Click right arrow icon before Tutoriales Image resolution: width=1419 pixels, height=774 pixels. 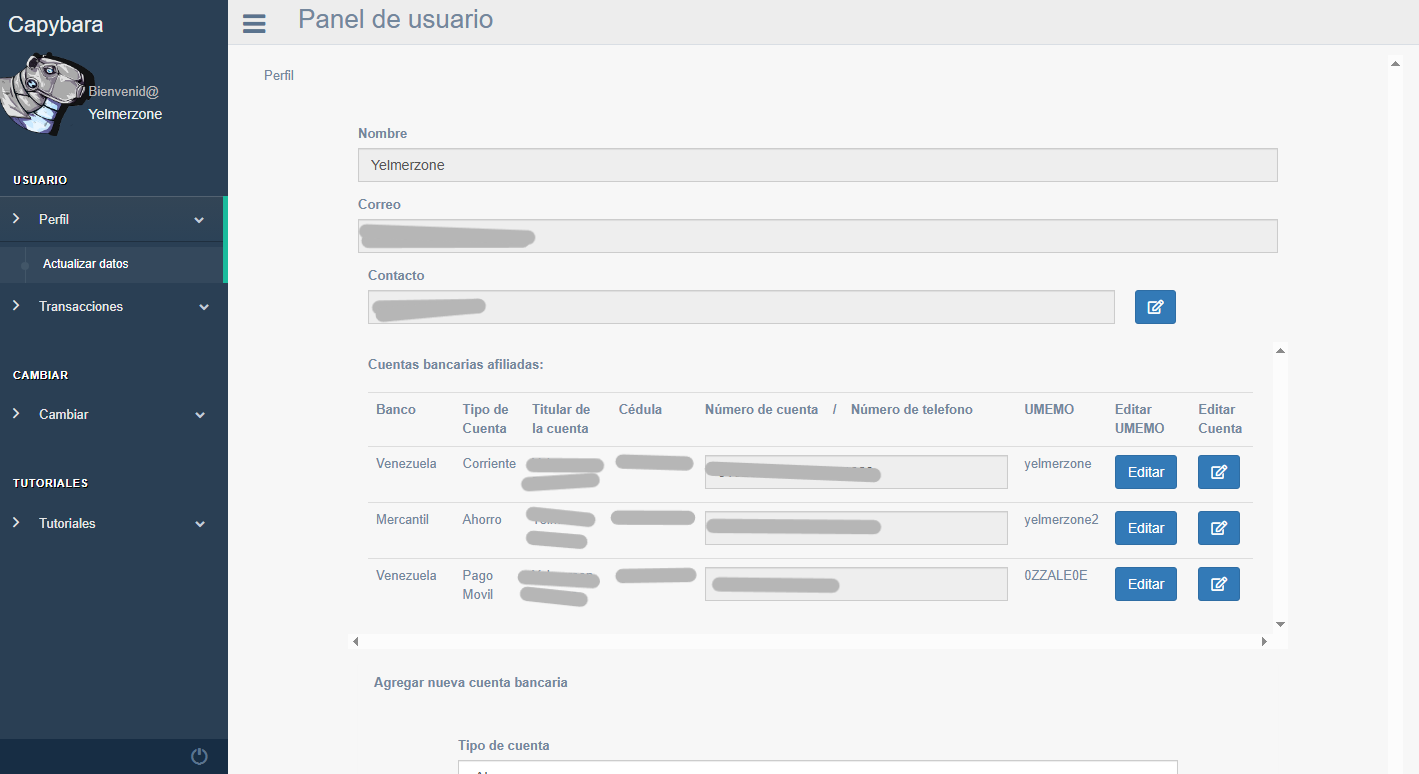coord(16,522)
